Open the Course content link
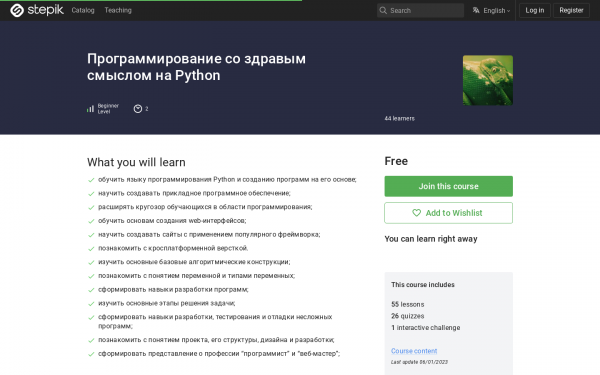 [x=414, y=351]
